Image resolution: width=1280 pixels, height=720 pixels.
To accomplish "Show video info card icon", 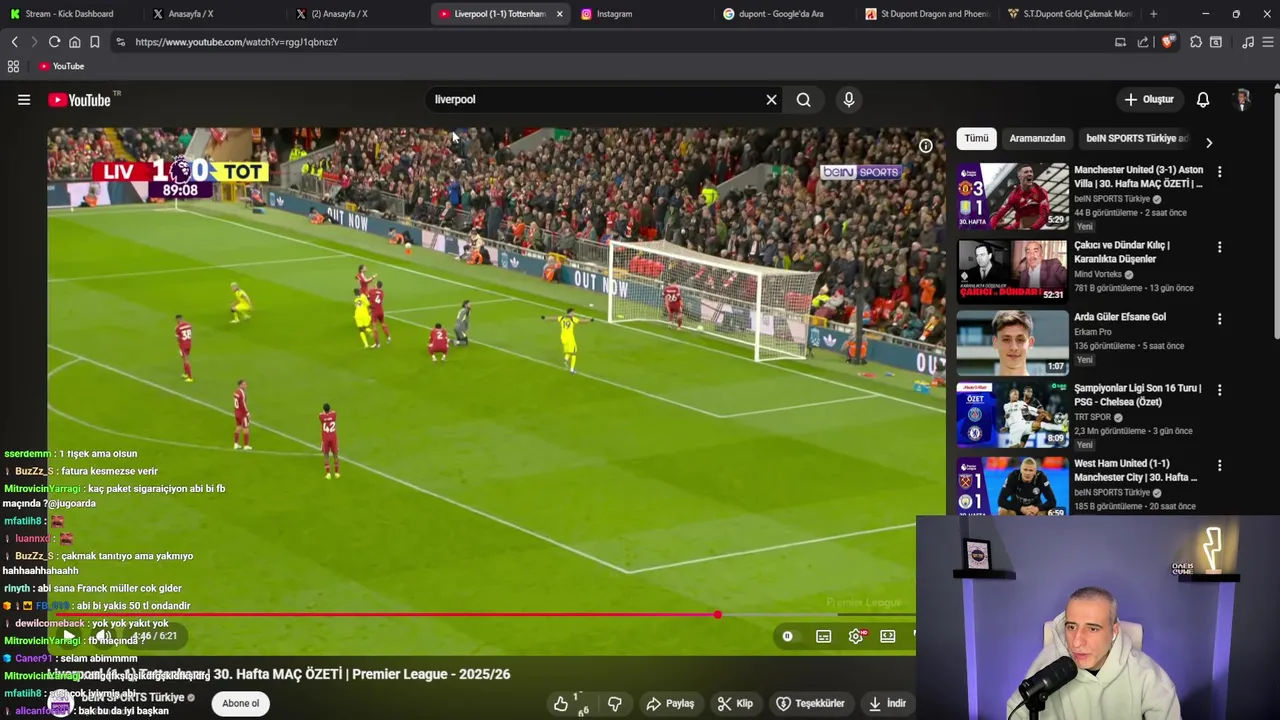I will coord(926,146).
